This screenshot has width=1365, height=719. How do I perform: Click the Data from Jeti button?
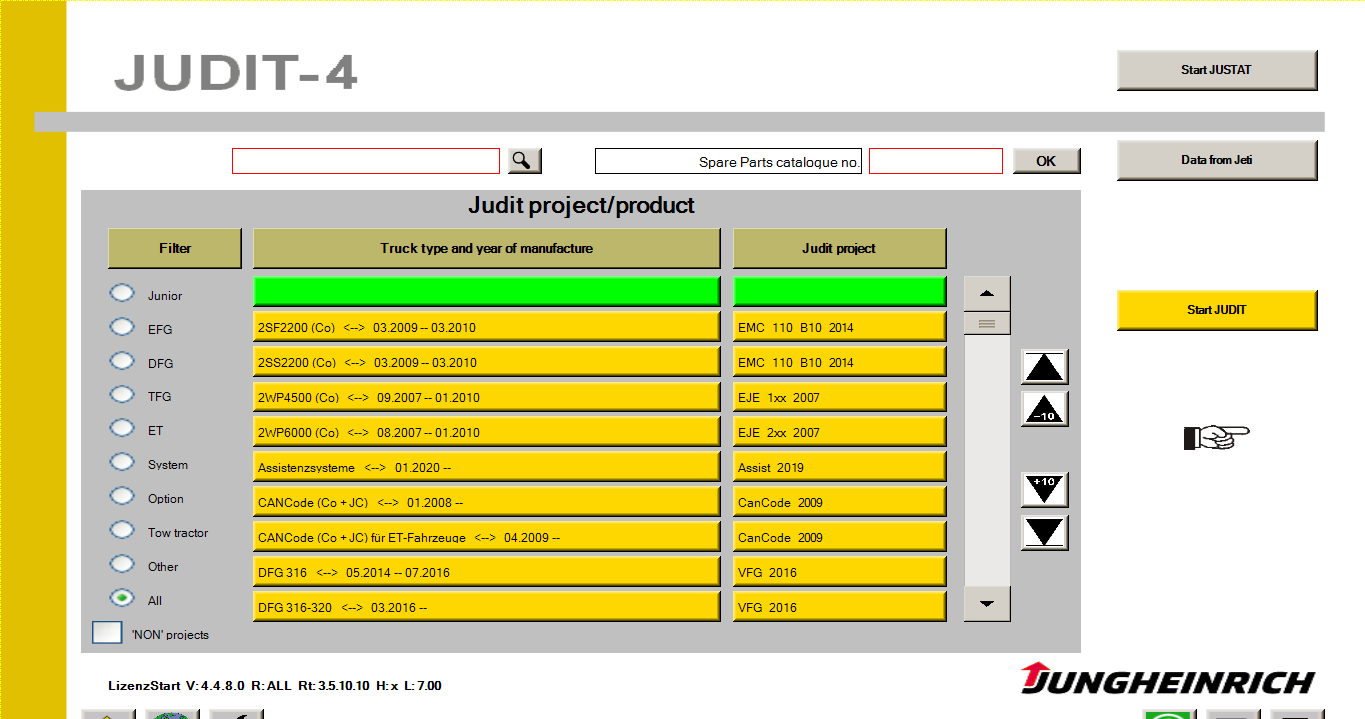pyautogui.click(x=1217, y=160)
